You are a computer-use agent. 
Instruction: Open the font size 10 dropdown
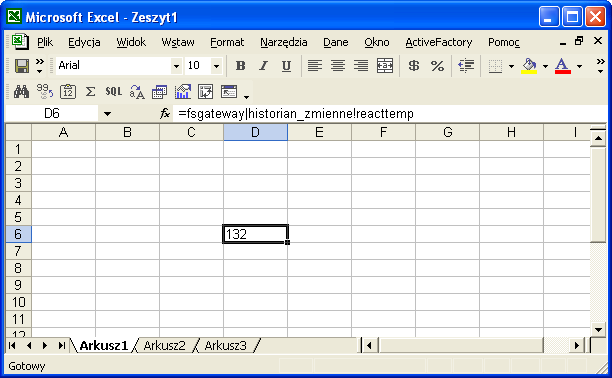pos(216,66)
